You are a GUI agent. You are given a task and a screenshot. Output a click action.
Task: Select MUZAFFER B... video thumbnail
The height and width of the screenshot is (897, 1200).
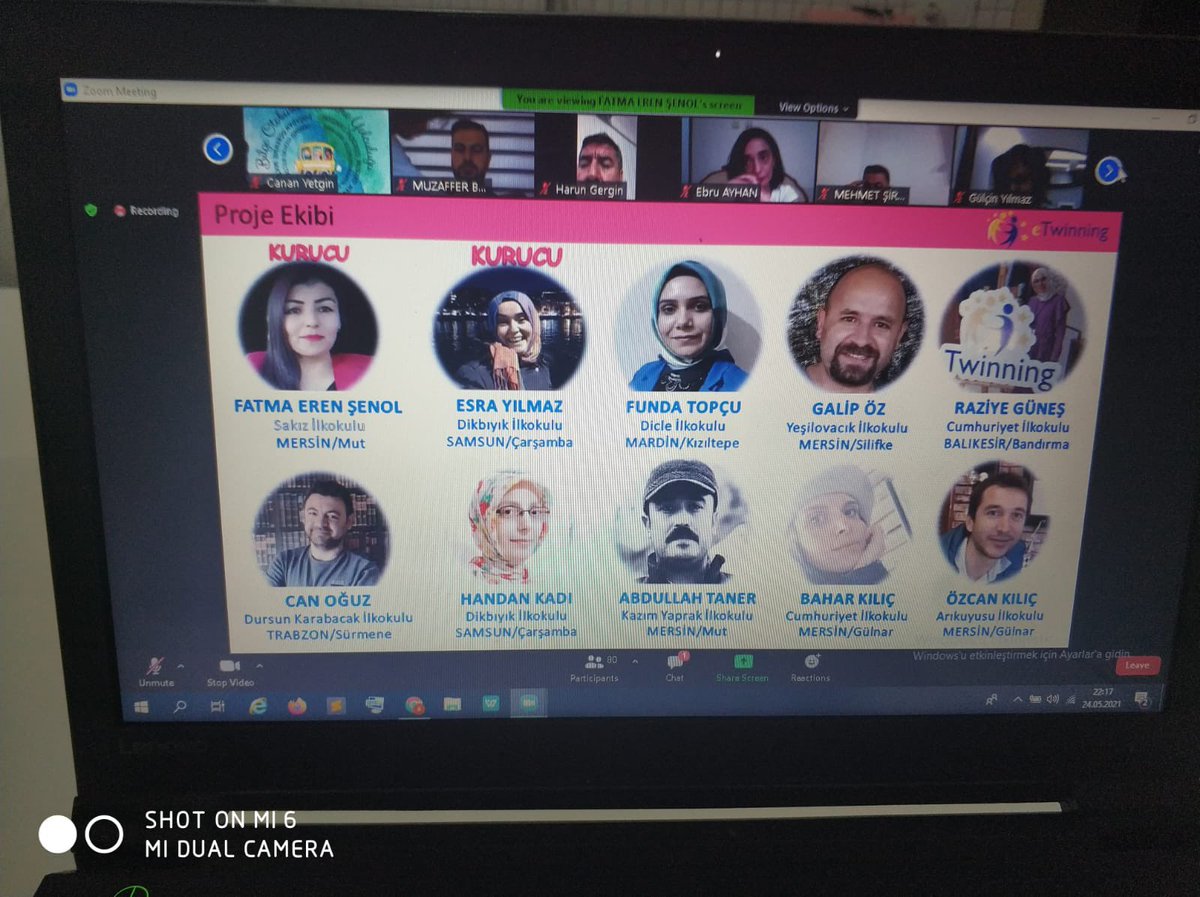tap(464, 153)
